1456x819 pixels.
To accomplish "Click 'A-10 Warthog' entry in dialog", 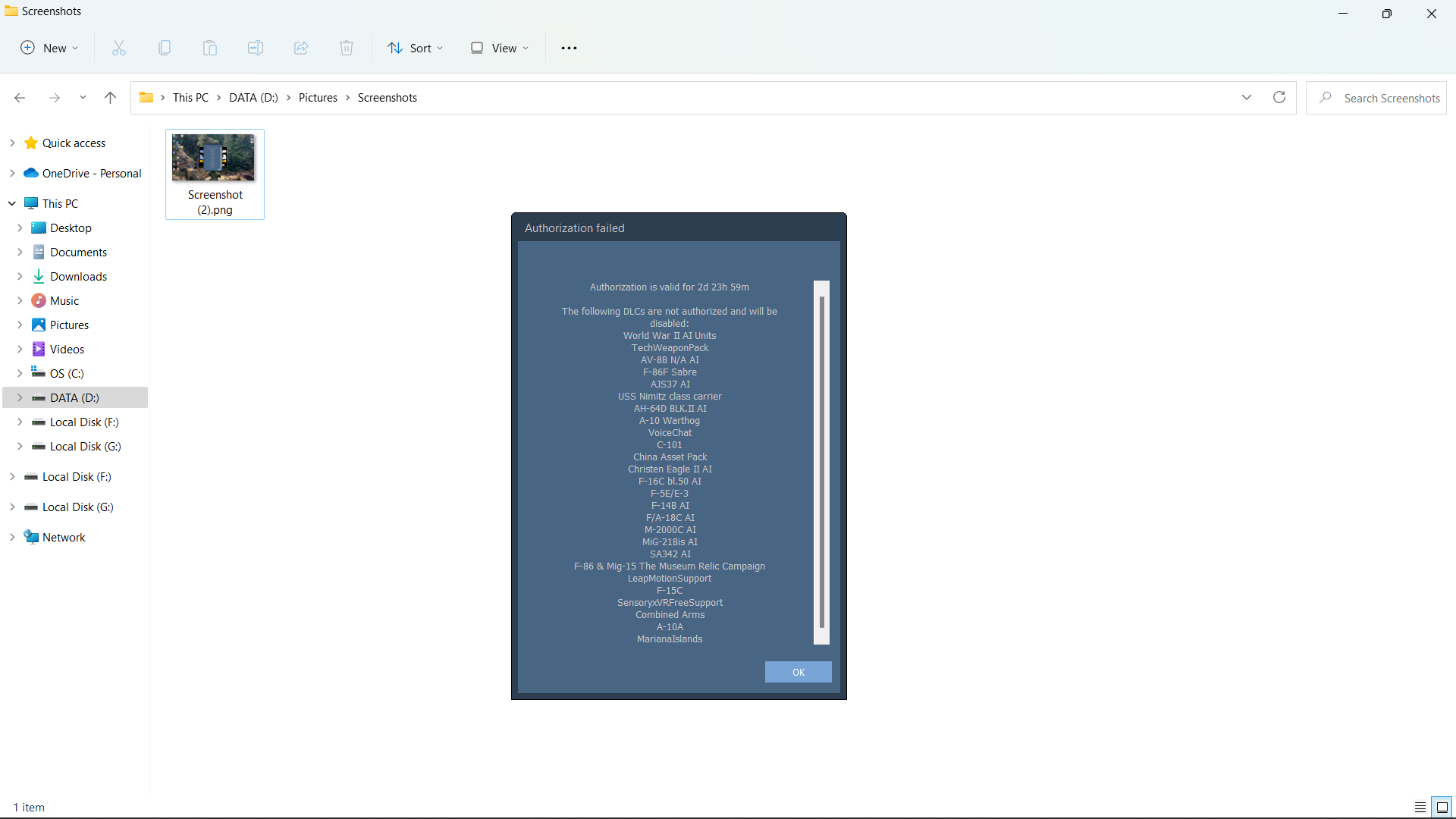I will point(670,421).
